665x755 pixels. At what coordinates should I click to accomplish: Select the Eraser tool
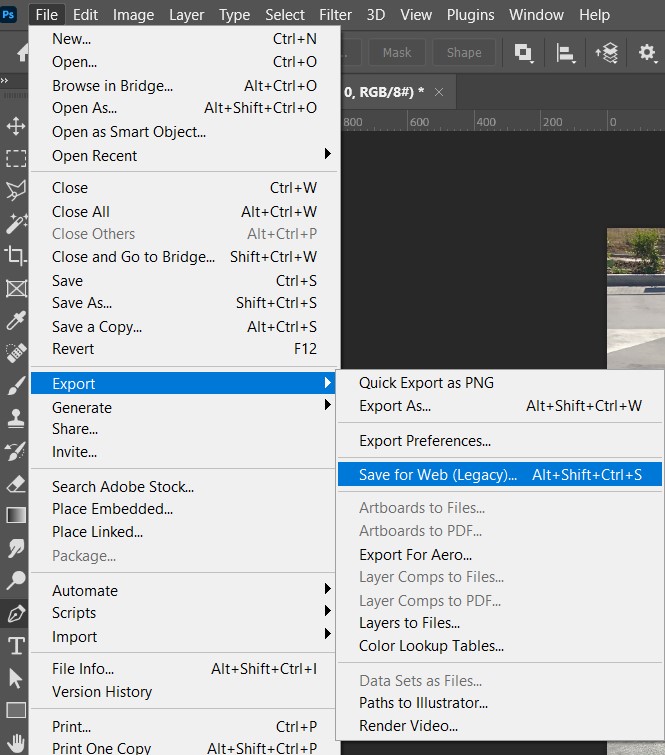coord(15,483)
